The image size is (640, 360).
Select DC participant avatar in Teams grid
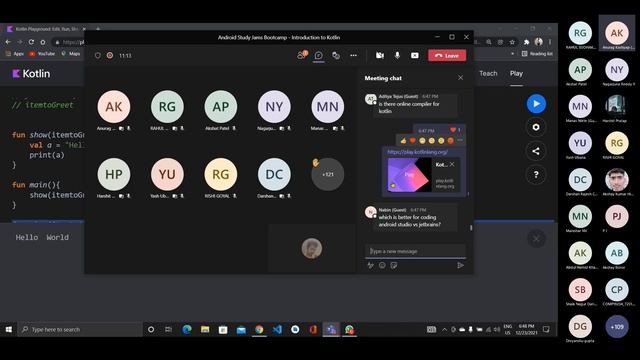coord(274,174)
